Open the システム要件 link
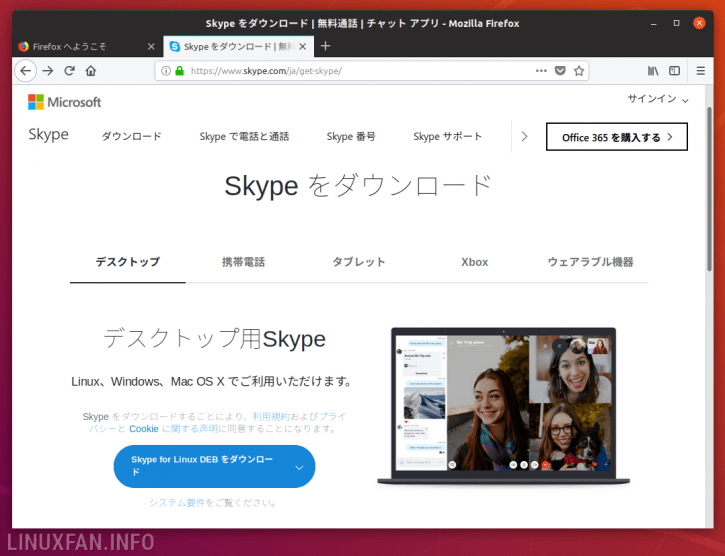The width and height of the screenshot is (725, 556). click(x=177, y=502)
